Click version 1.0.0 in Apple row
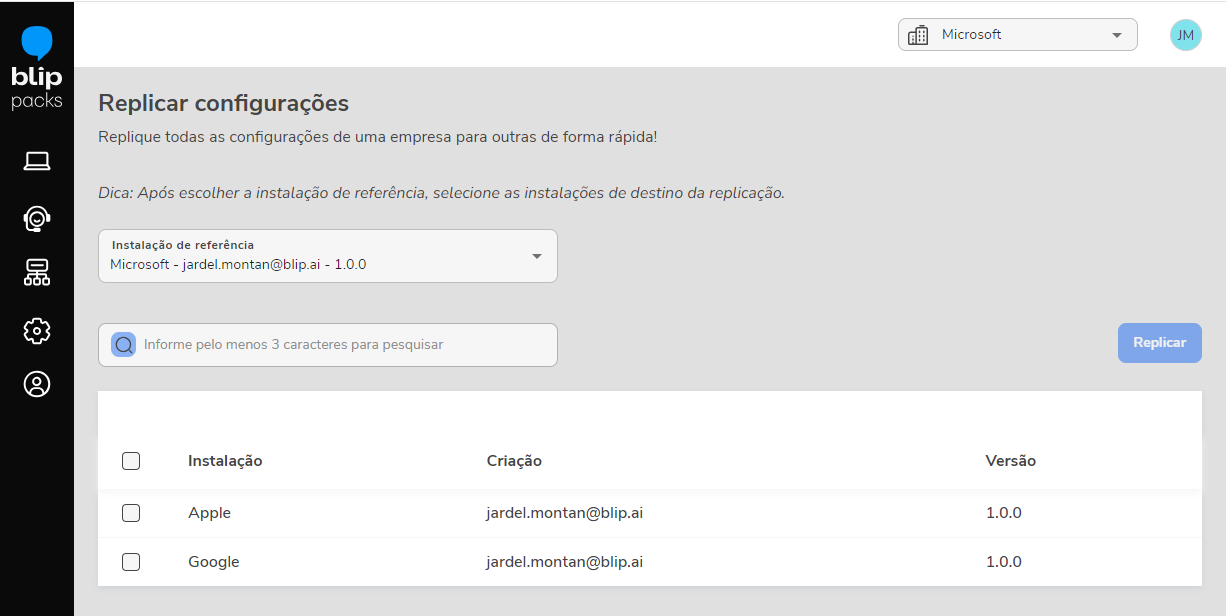The height and width of the screenshot is (616, 1226). coord(1004,513)
